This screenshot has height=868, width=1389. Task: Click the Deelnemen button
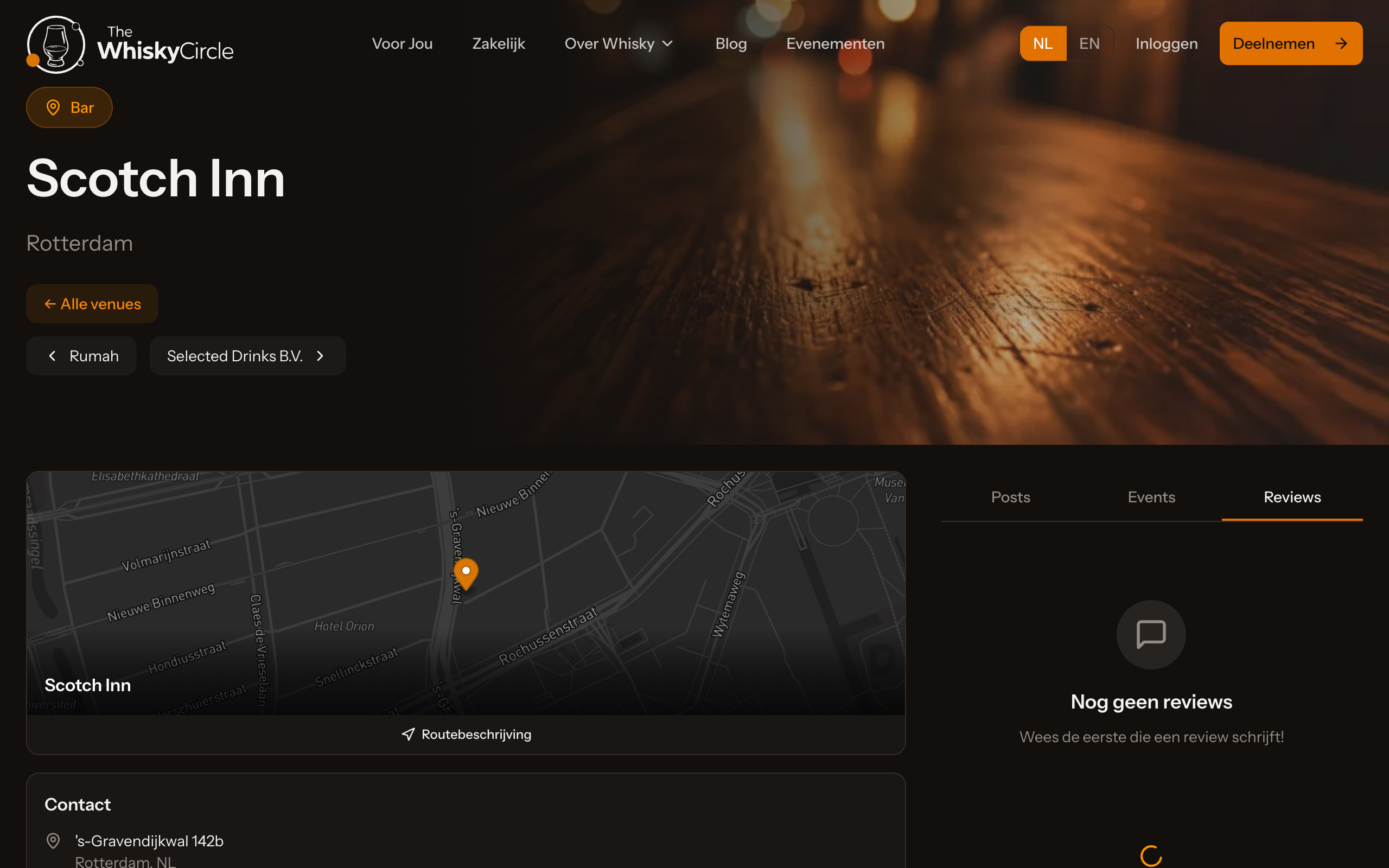[x=1291, y=43]
